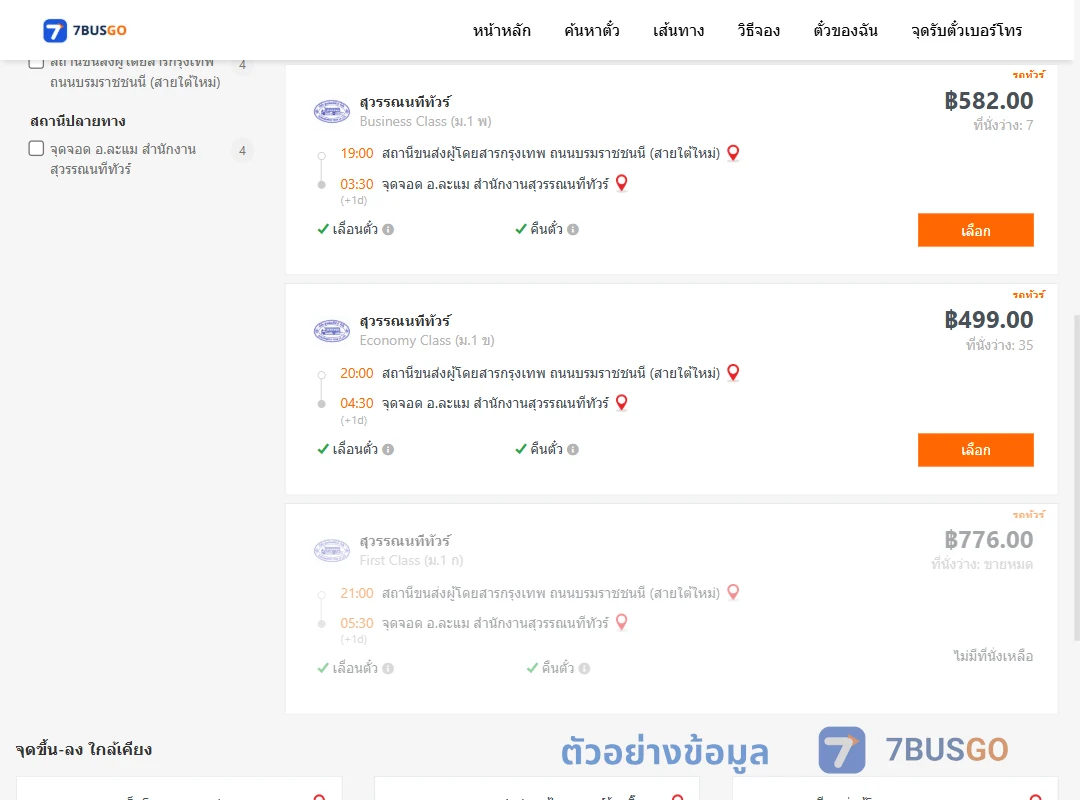1080x800 pixels.
Task: Click the 04:30 arrival time
Action: (357, 403)
